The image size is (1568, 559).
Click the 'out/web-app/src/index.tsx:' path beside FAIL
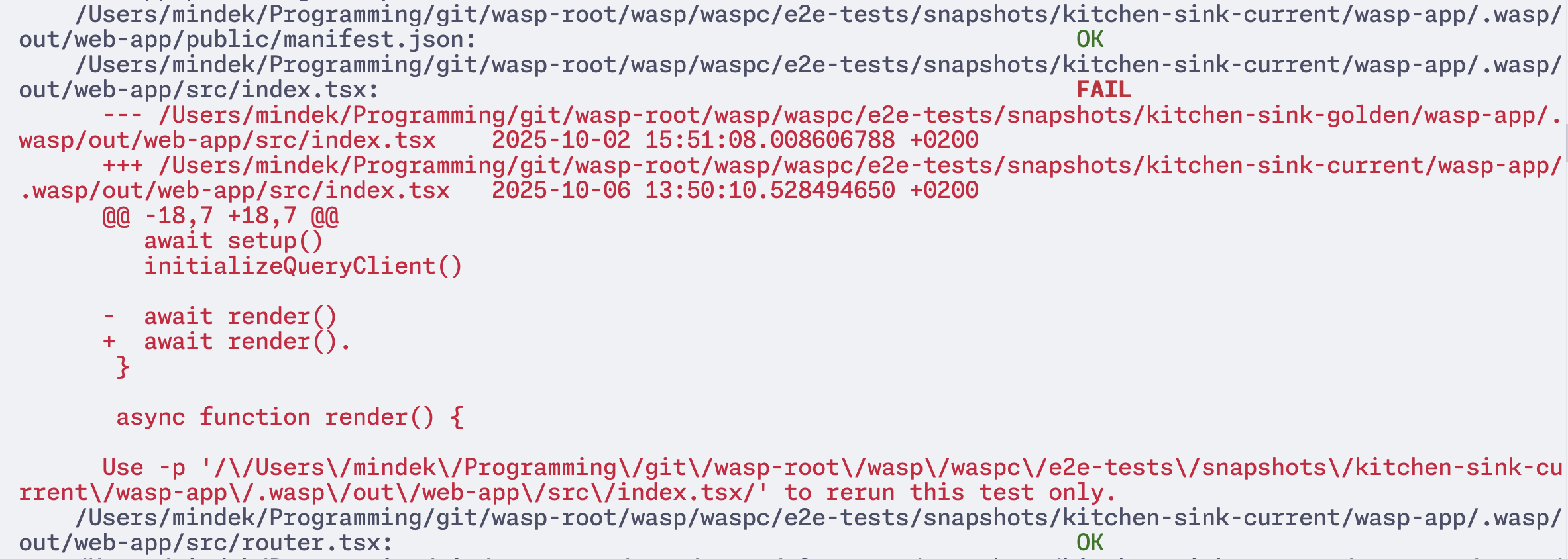click(x=199, y=90)
